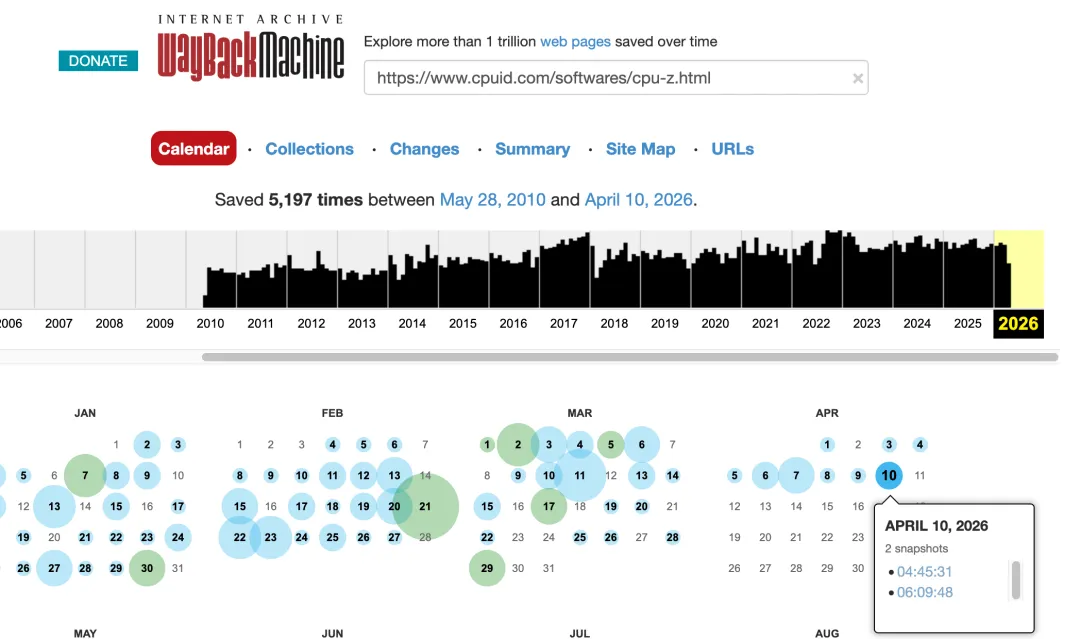Select year 2013 in the timeline
1080x639 pixels.
click(362, 324)
